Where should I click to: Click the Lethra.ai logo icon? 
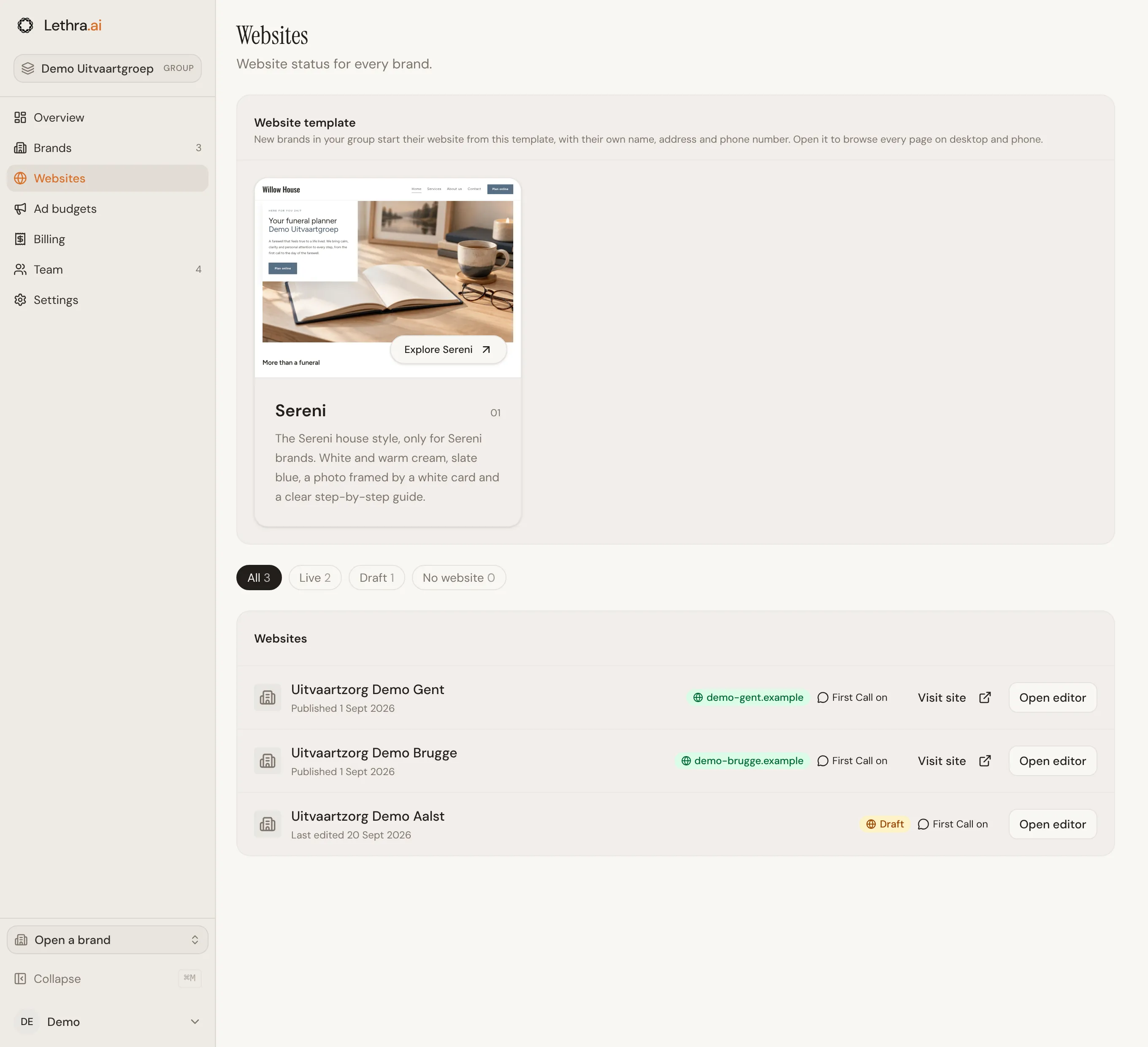pyautogui.click(x=25, y=25)
